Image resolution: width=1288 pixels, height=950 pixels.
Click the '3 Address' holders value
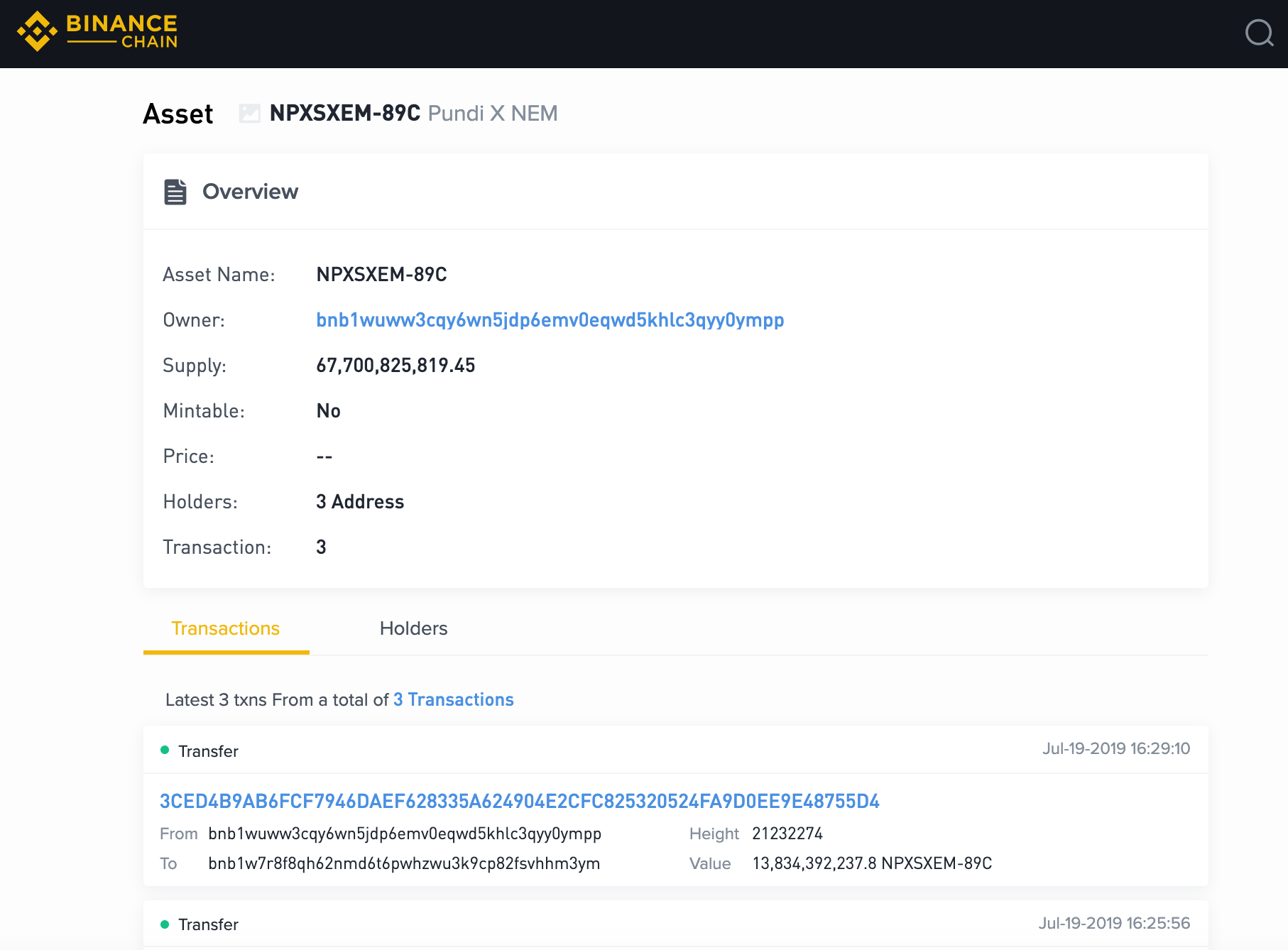[x=360, y=502]
